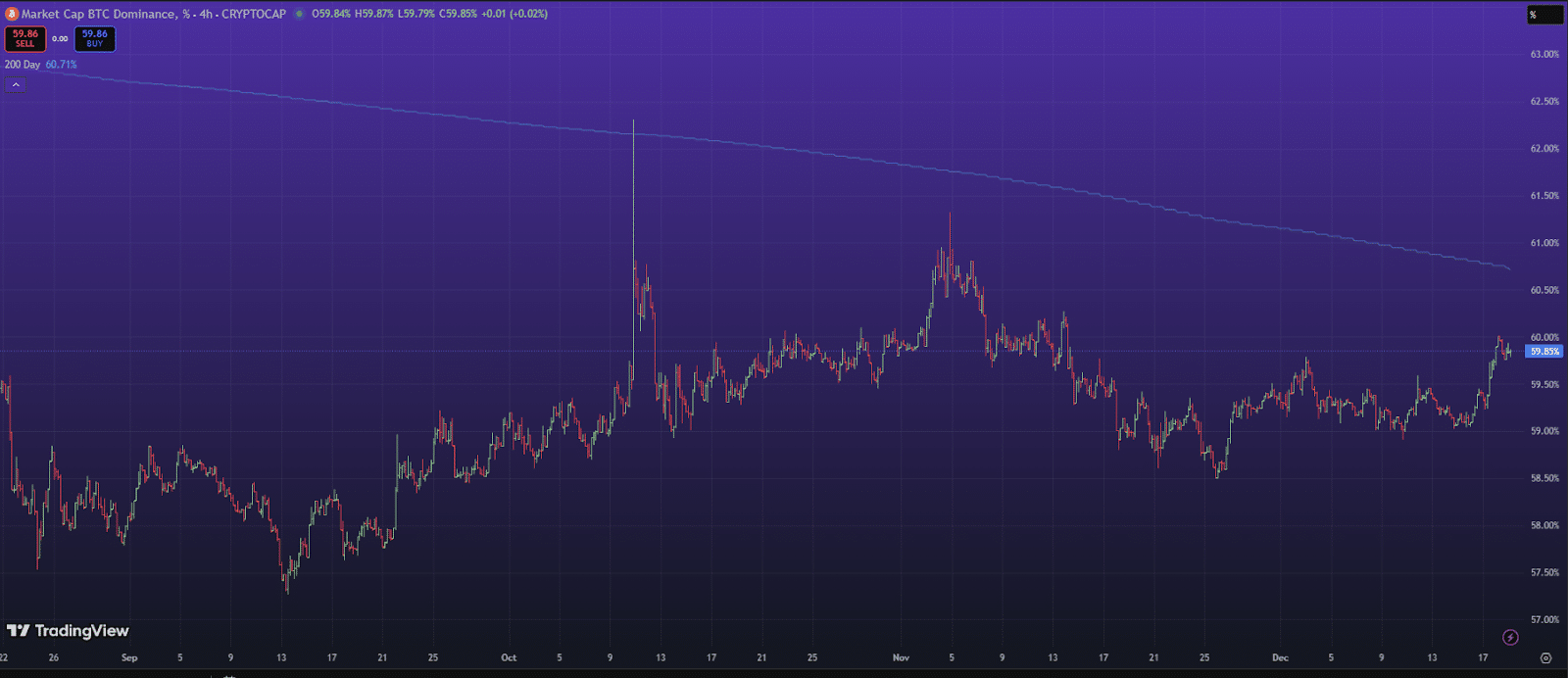Click the C59.85% close value
This screenshot has height=678, width=1568.
tap(458, 15)
